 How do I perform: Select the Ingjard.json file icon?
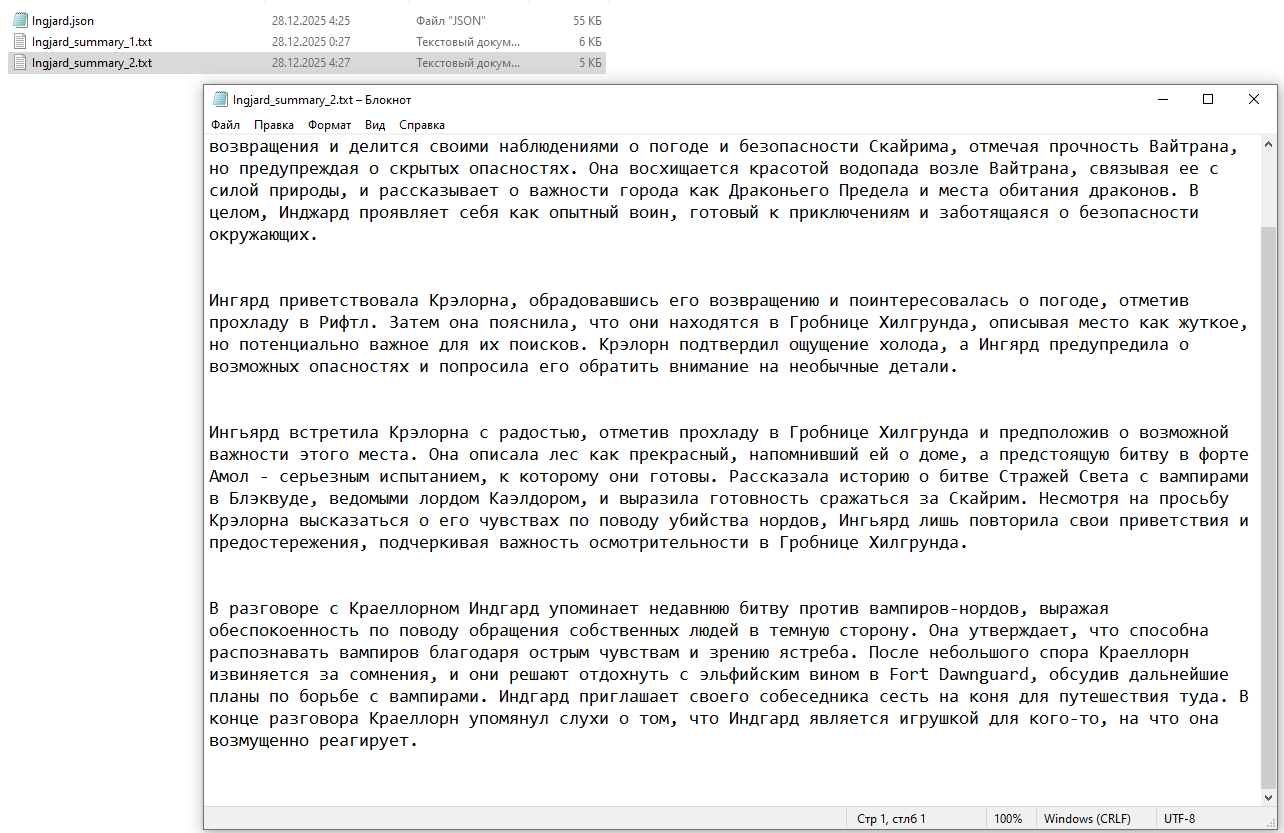pyautogui.click(x=20, y=20)
